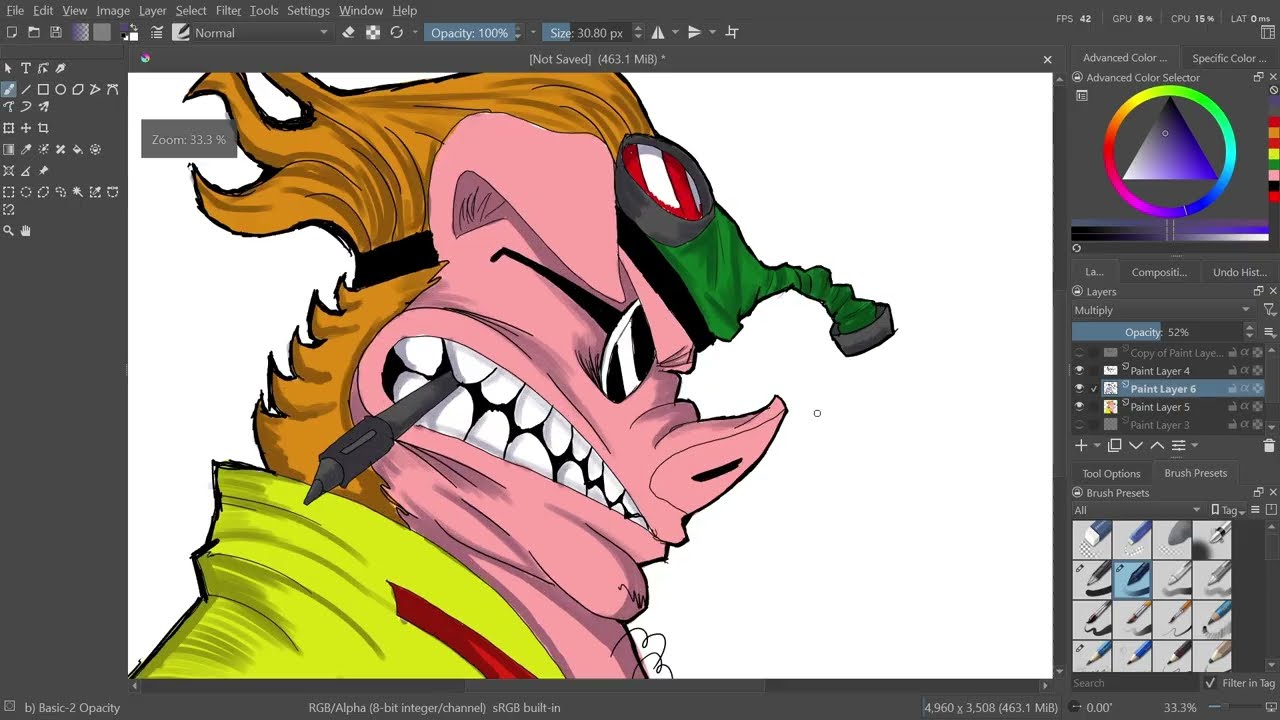
Task: Duplicate the layer in Layers panel
Action: click(x=1114, y=446)
